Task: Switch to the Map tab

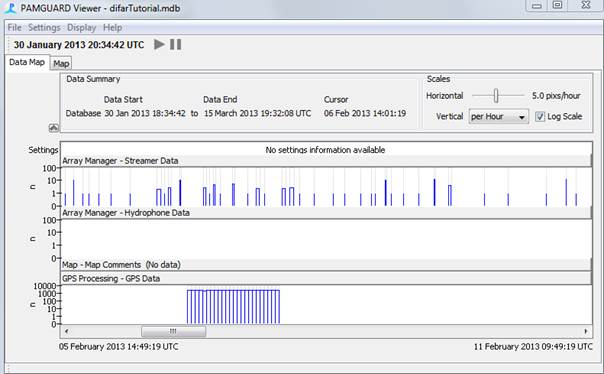Action: pos(61,64)
